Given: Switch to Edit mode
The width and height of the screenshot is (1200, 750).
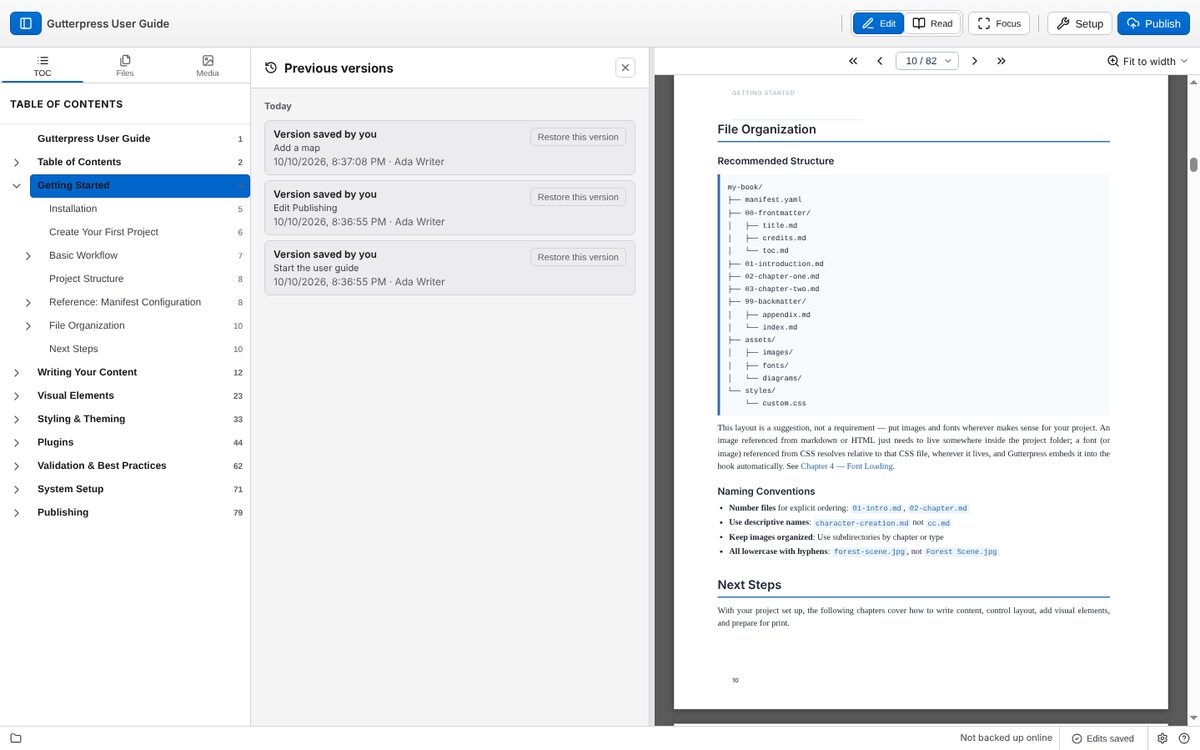Looking at the screenshot, I should pos(879,23).
